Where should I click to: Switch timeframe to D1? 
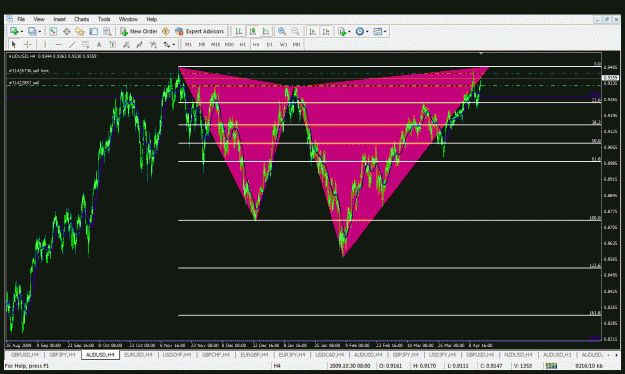pos(269,44)
